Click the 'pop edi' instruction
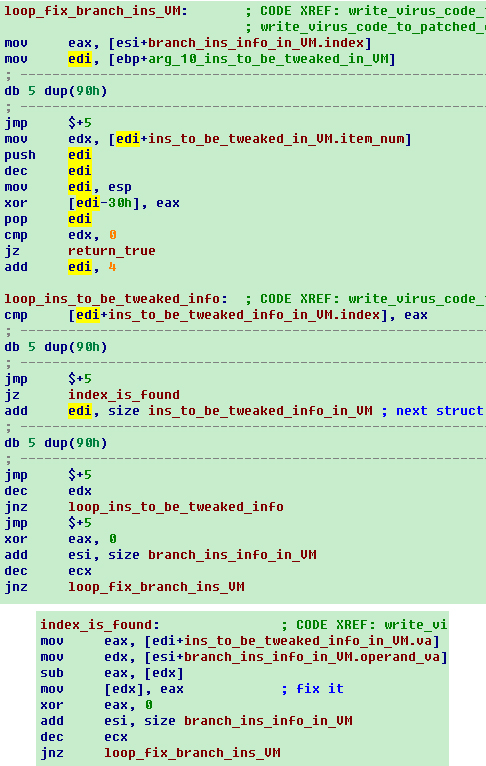 [x=48, y=219]
